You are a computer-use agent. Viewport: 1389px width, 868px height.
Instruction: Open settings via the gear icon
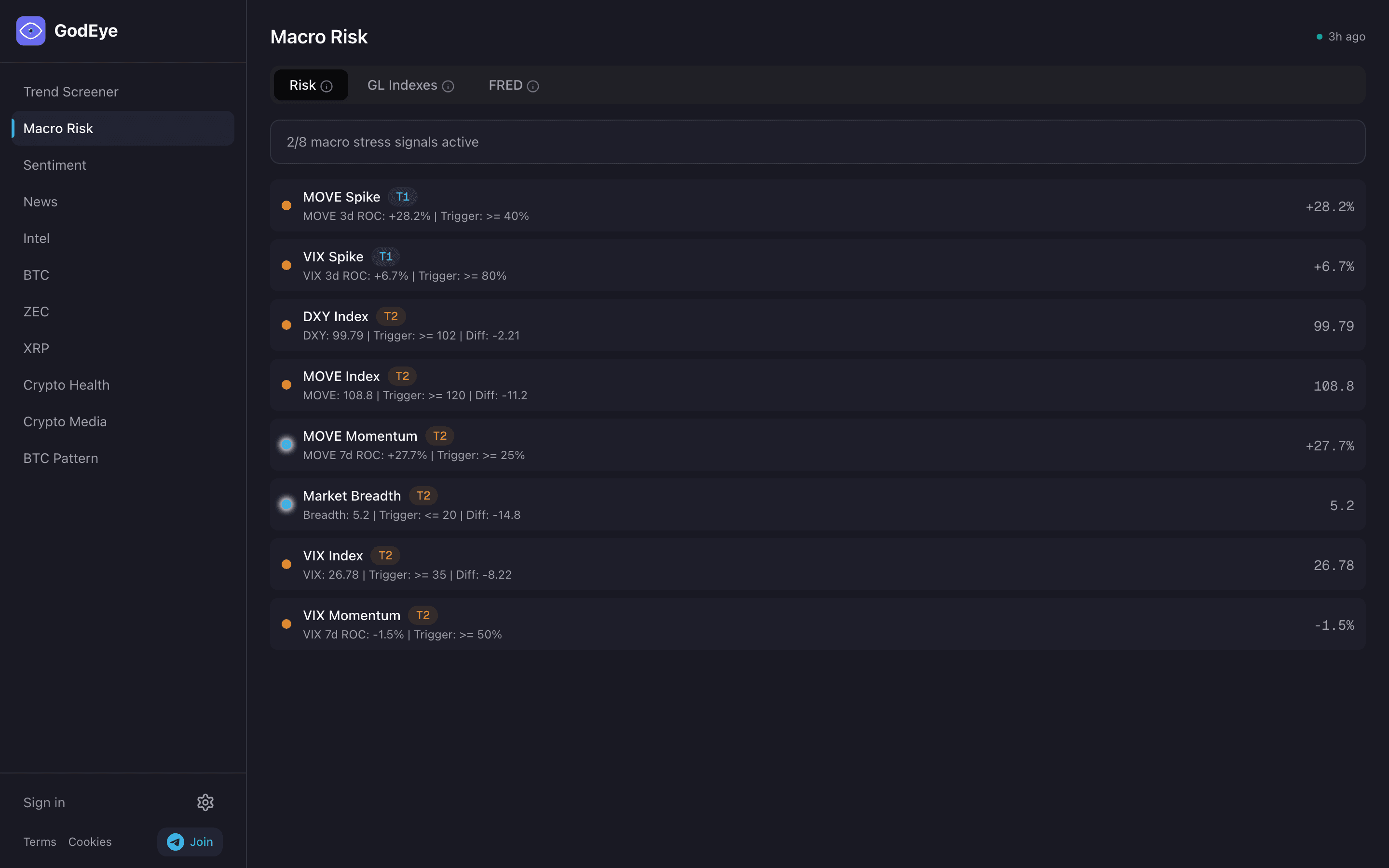click(205, 802)
